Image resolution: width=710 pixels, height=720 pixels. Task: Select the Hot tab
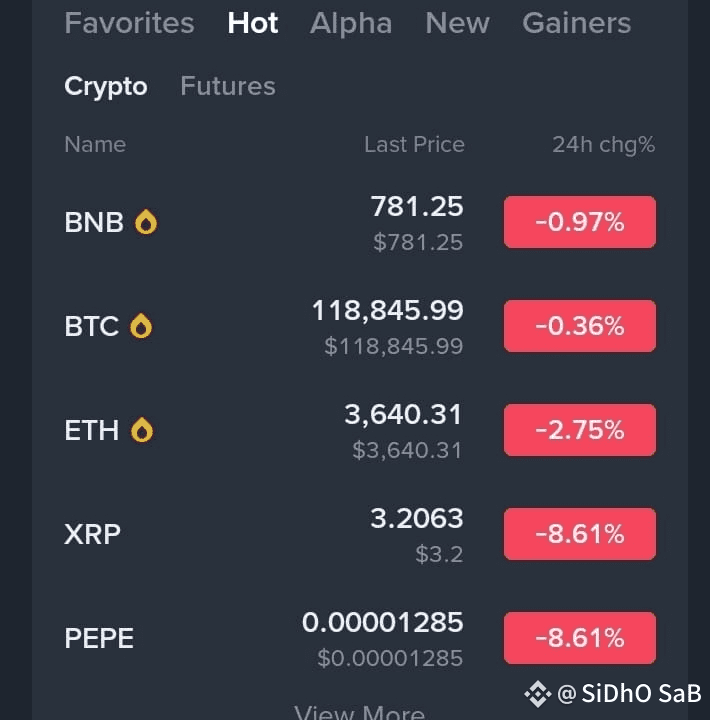click(253, 23)
